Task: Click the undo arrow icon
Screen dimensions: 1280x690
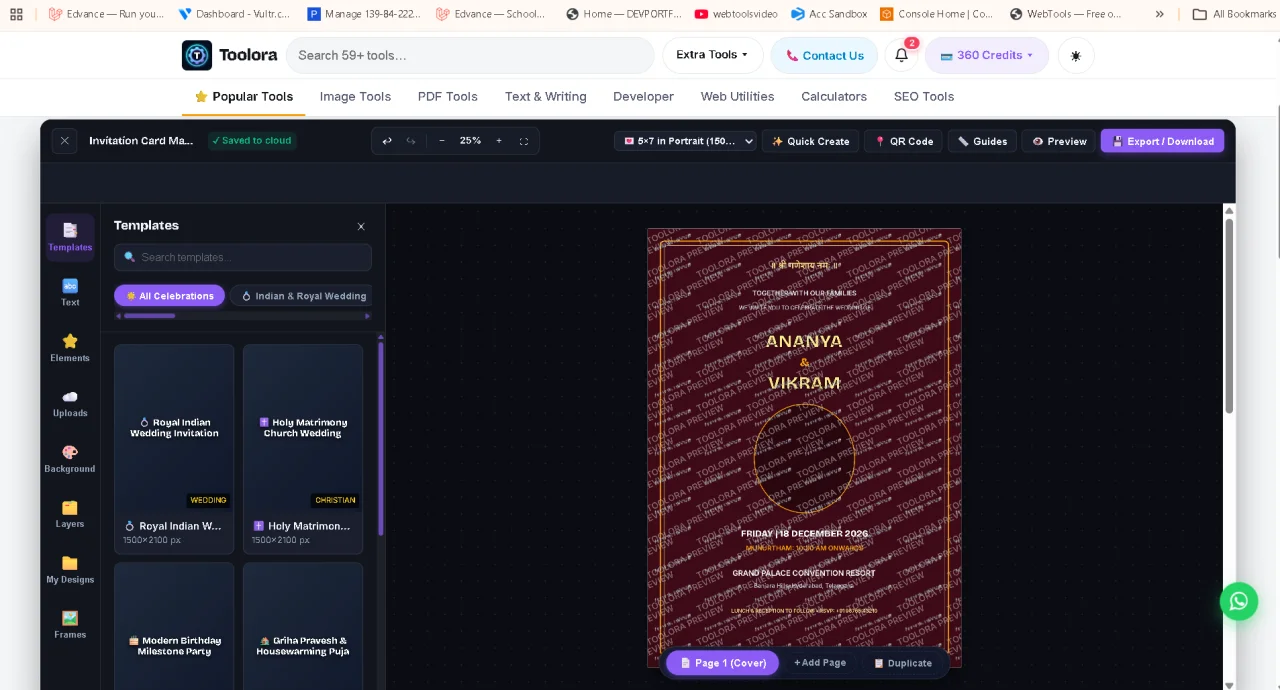Action: point(387,141)
